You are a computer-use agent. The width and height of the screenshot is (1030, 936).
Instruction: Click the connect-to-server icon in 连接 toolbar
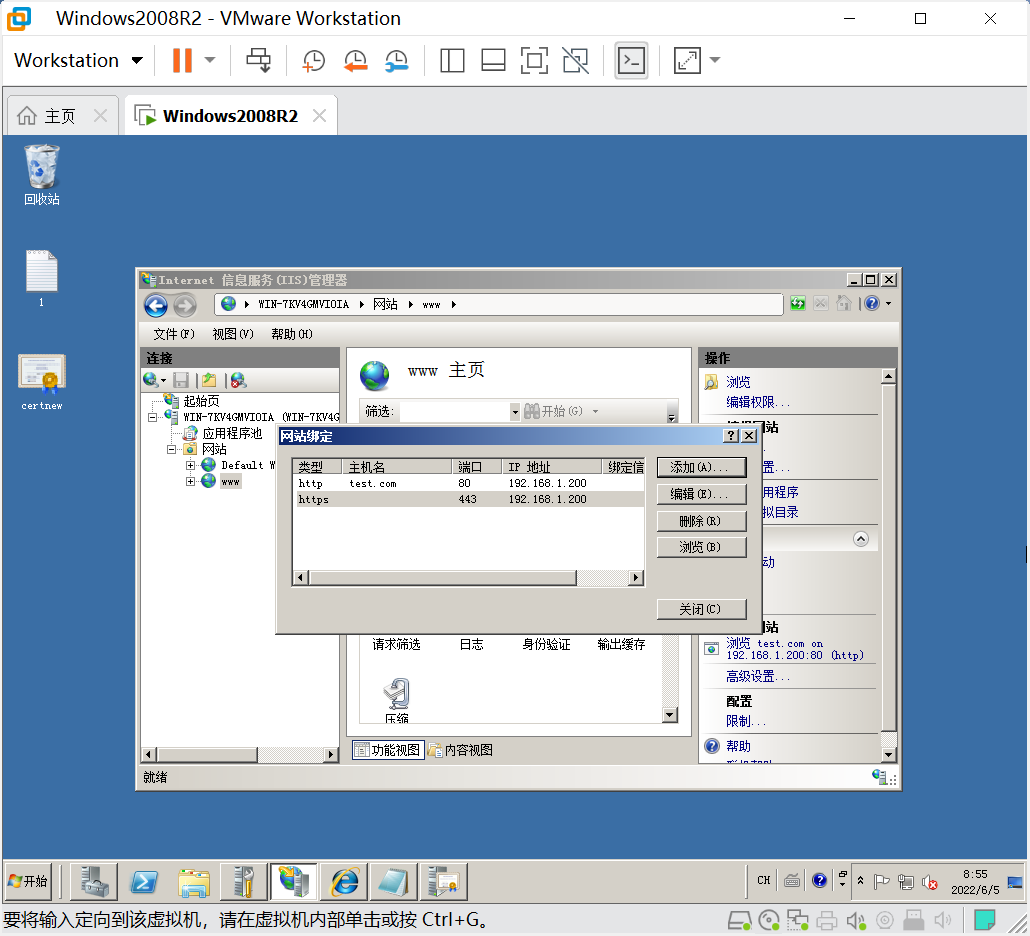[x=151, y=380]
